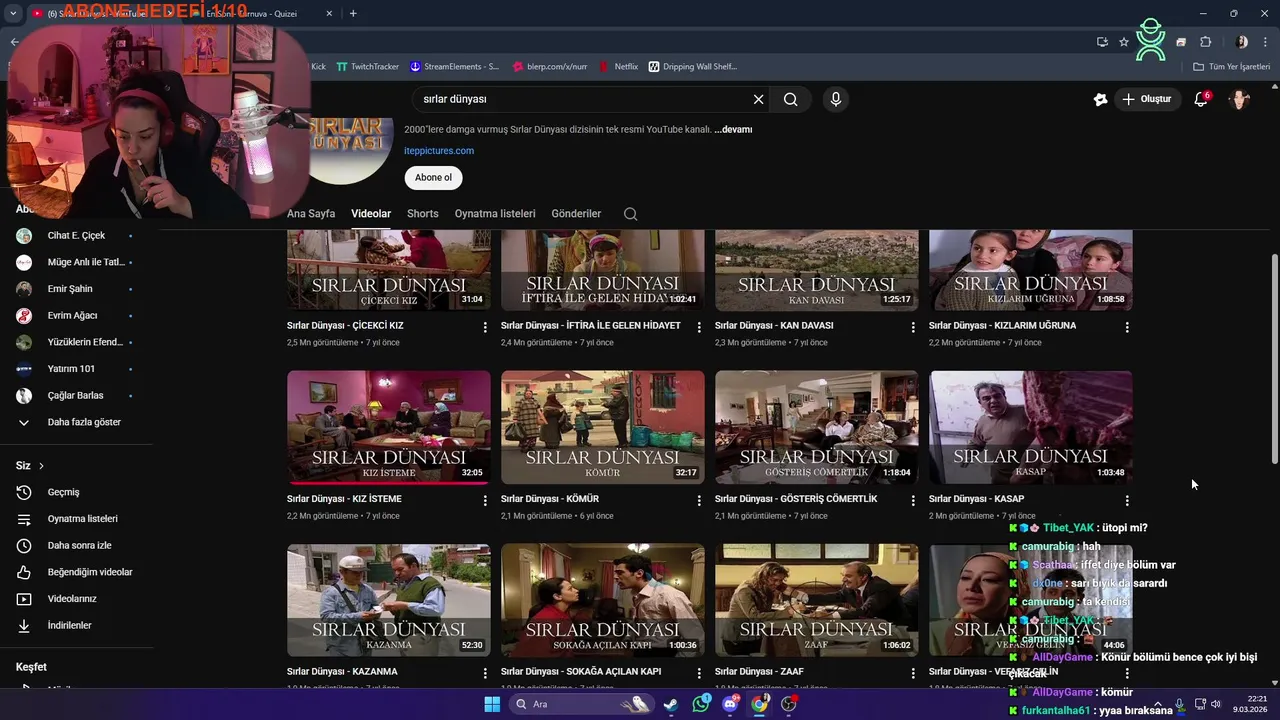Open more options for ÇİÇEKCİ KIZ video

click(485, 327)
